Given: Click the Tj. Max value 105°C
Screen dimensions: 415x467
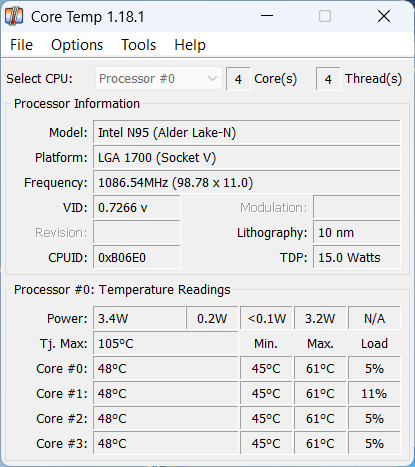Looking at the screenshot, I should (166, 344).
